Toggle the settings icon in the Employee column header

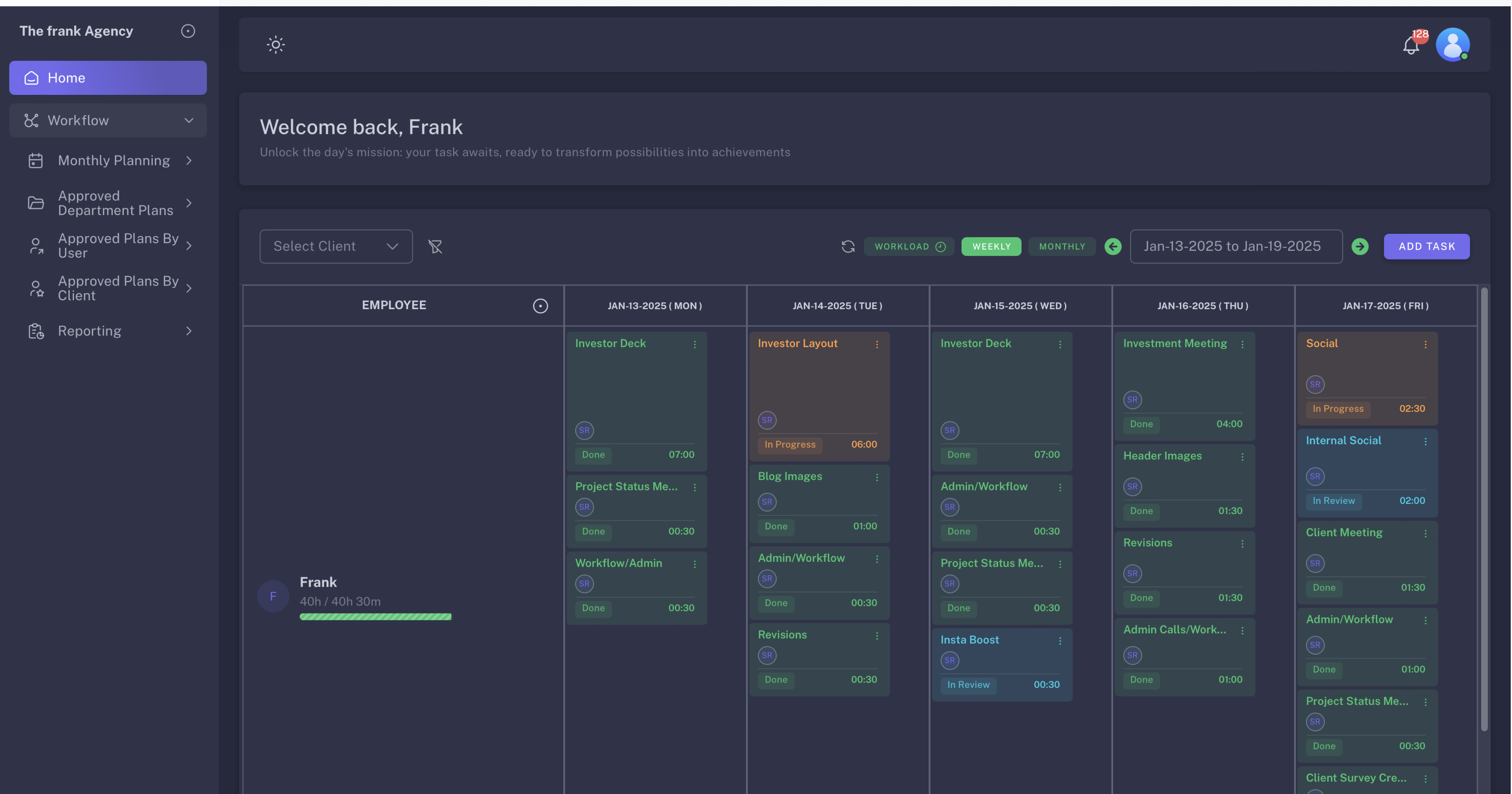(540, 305)
